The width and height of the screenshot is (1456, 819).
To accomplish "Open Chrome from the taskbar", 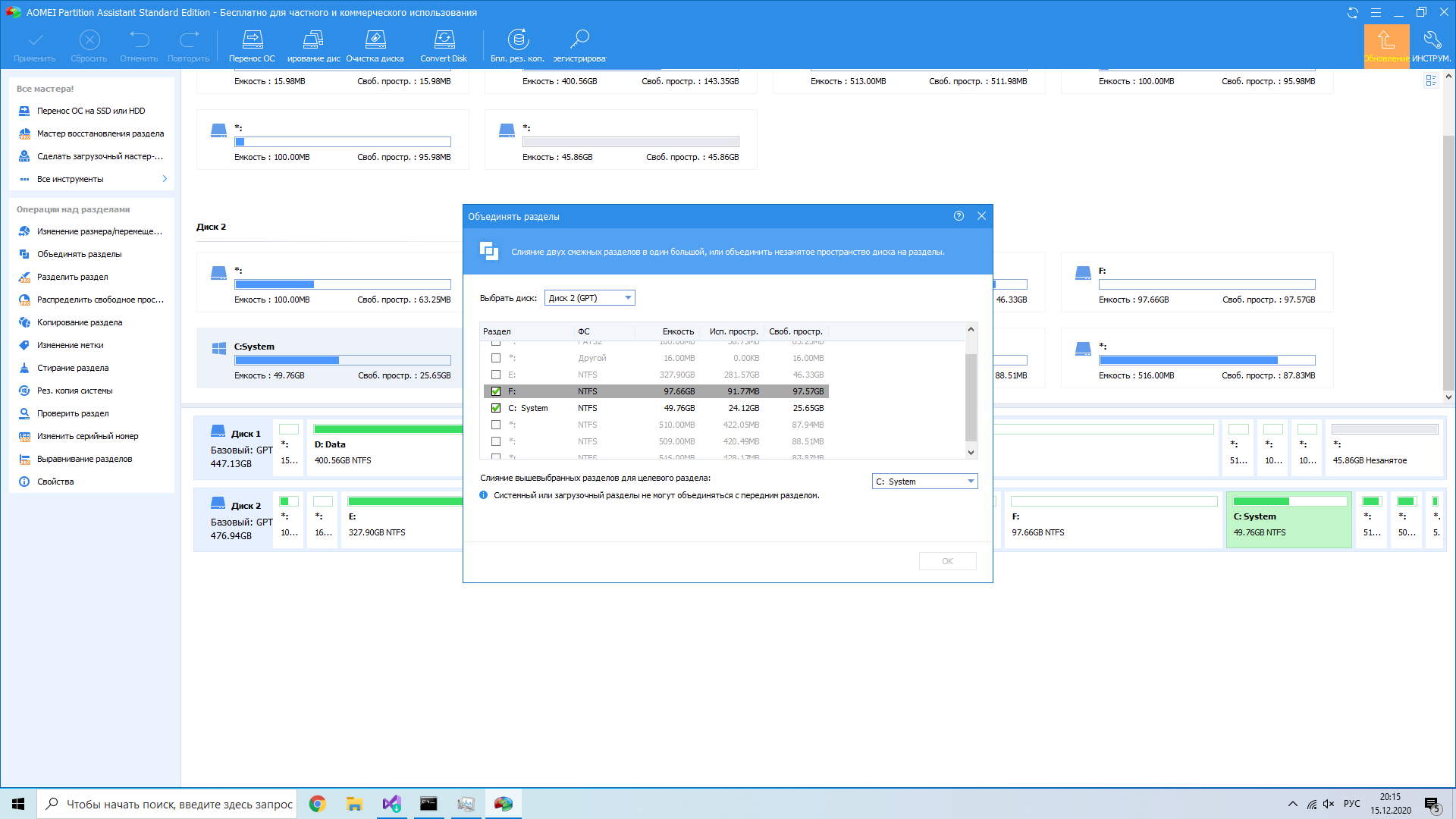I will click(318, 804).
